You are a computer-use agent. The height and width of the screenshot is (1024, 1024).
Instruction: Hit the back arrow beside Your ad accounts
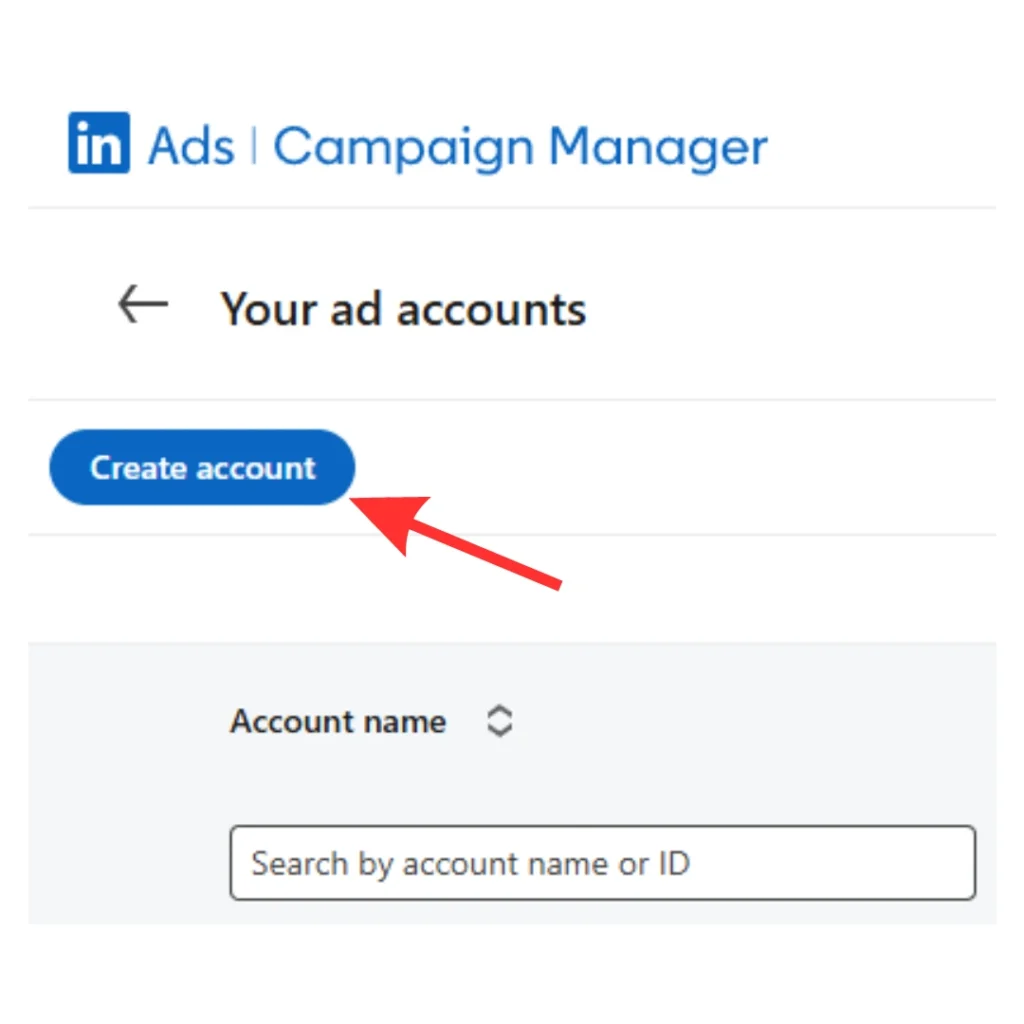(x=143, y=304)
